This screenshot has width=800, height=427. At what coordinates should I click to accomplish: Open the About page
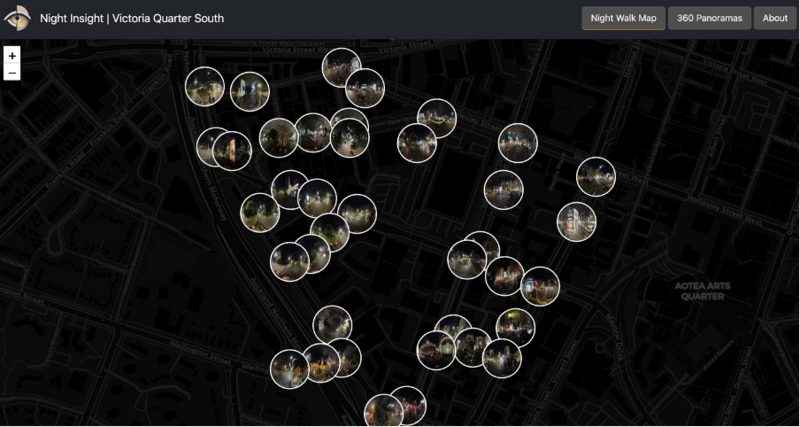pos(775,18)
